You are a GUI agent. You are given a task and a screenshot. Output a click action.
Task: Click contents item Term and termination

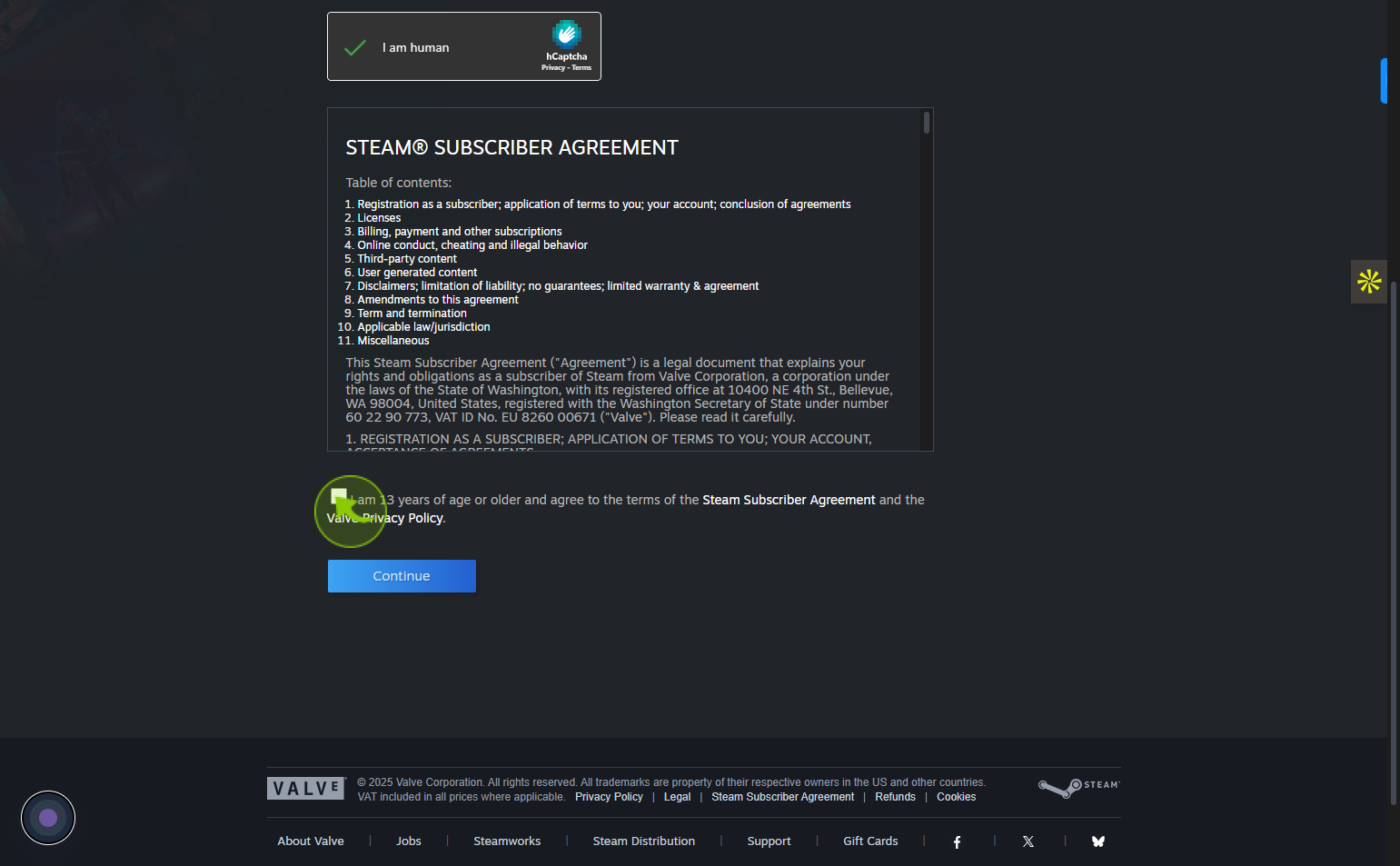412,314
